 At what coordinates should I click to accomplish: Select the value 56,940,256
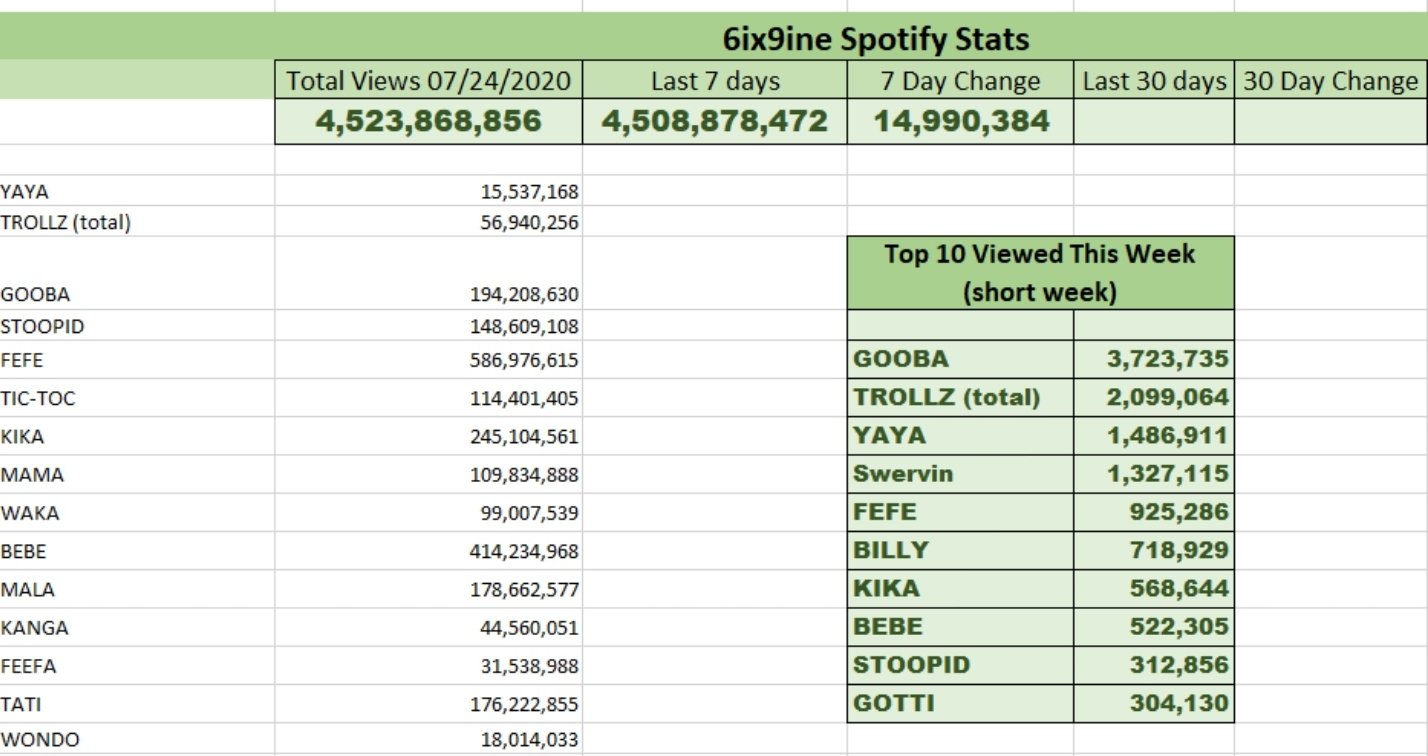529,223
